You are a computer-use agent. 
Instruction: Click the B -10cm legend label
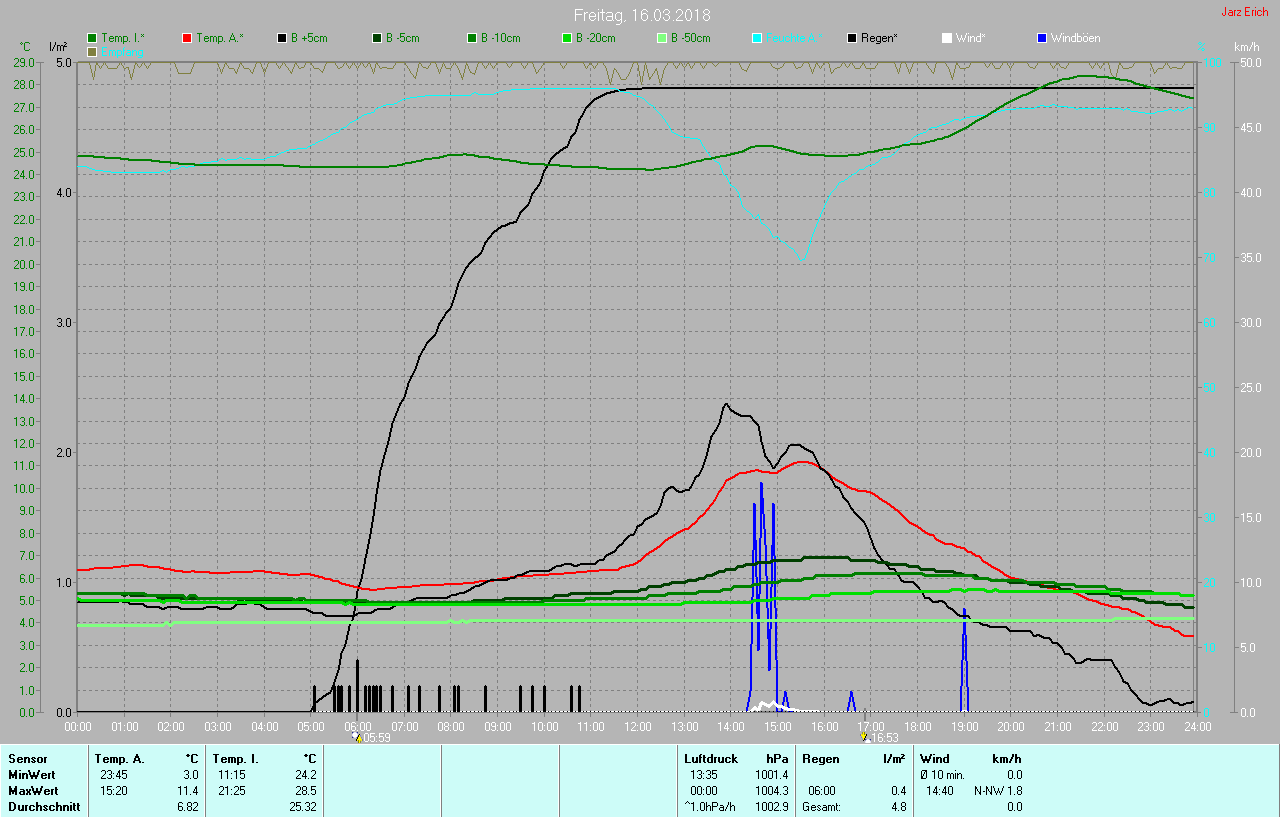[x=500, y=38]
